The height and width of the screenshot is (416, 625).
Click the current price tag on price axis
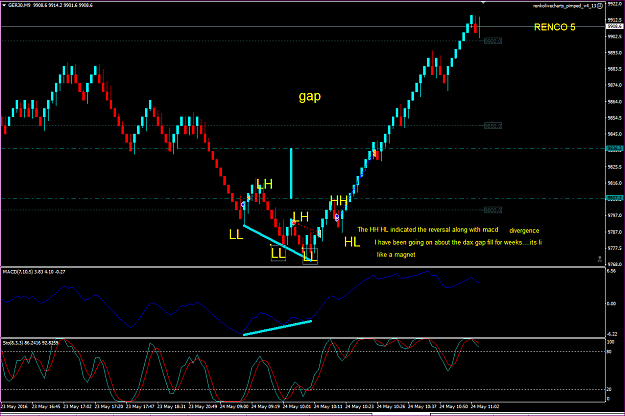(x=614, y=26)
